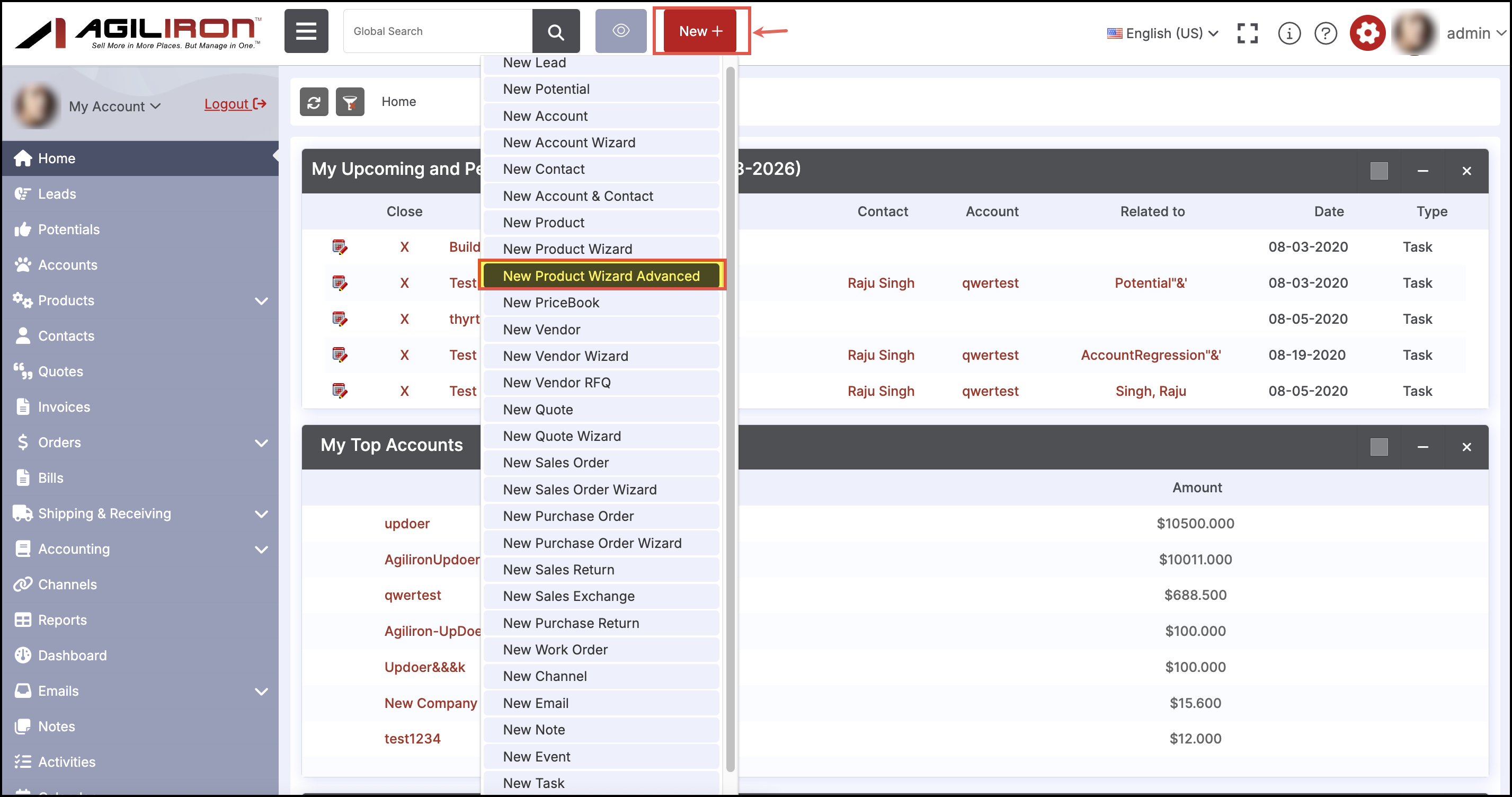Open Invoices in the sidebar
The image size is (1512, 797).
point(140,407)
